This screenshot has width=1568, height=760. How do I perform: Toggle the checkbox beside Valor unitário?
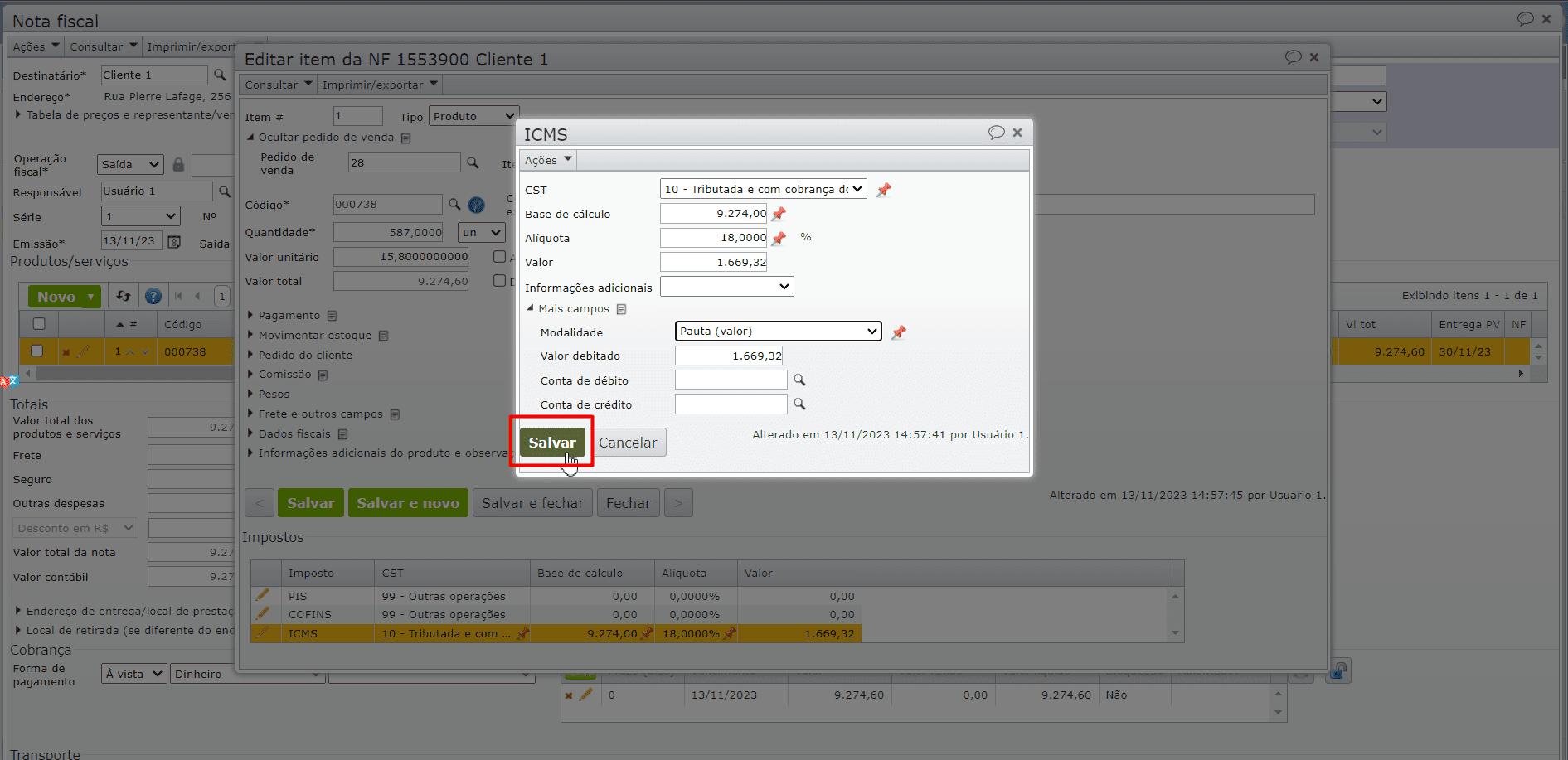499,257
